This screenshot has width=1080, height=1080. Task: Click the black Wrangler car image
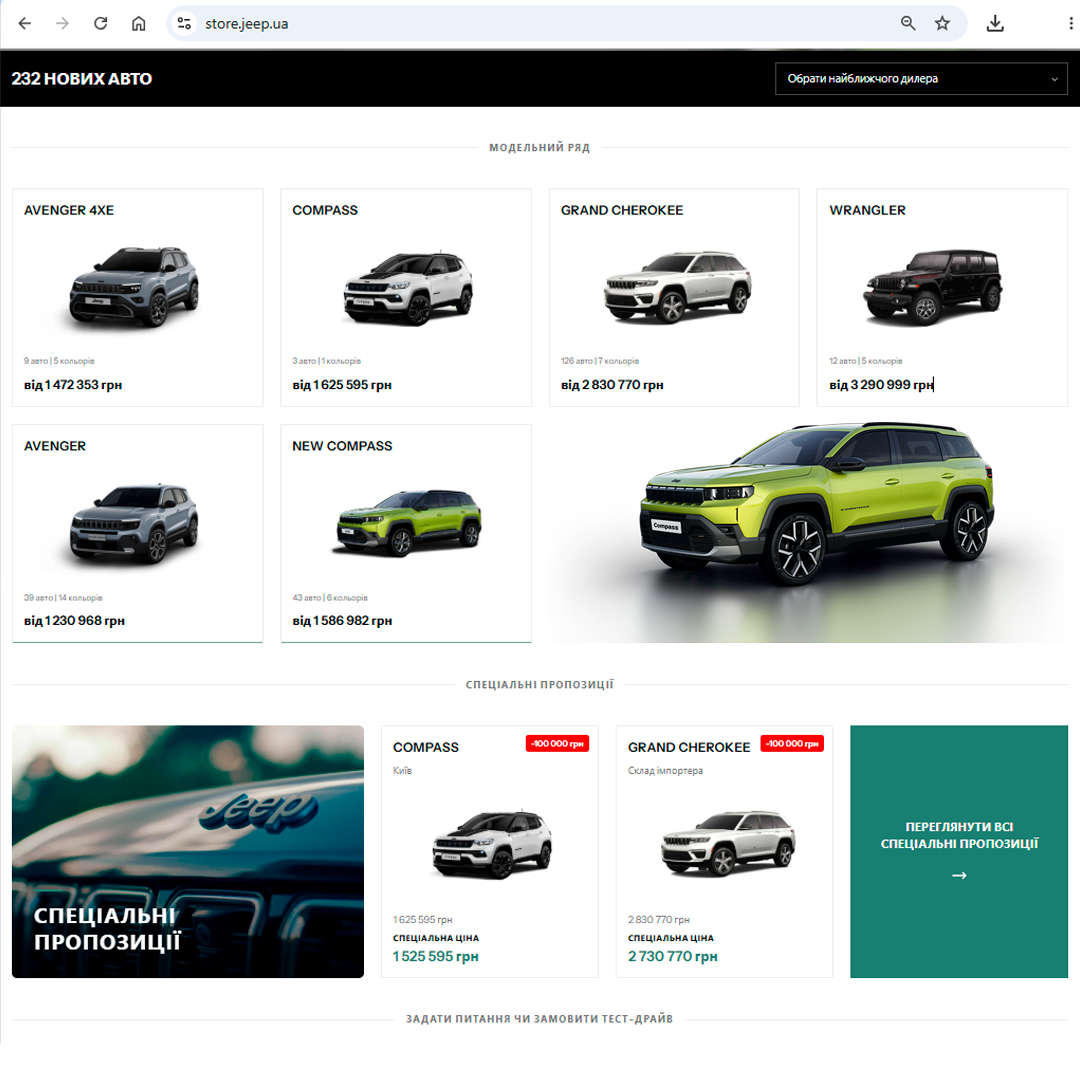click(933, 287)
